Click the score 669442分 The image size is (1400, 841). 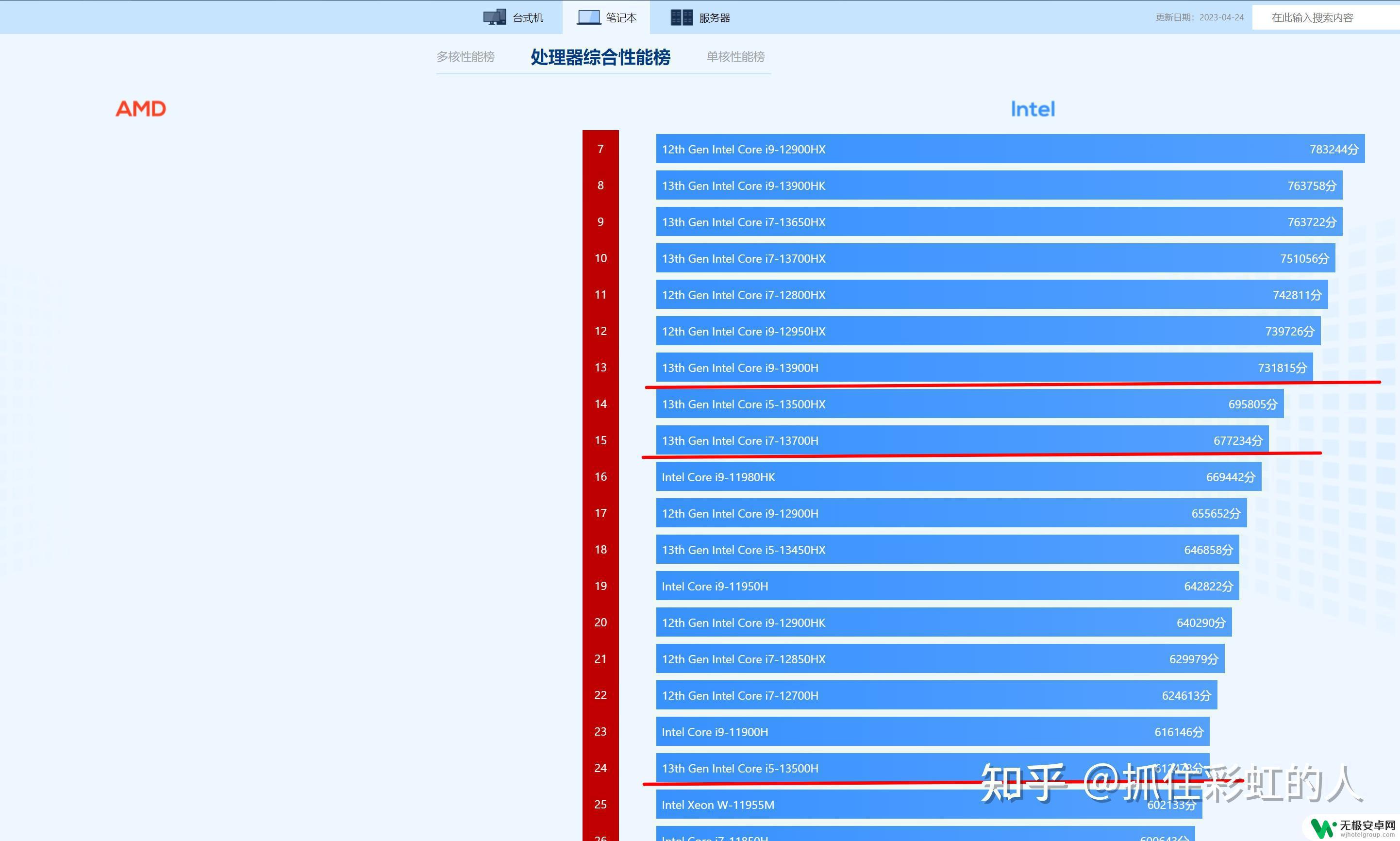[x=1231, y=477]
